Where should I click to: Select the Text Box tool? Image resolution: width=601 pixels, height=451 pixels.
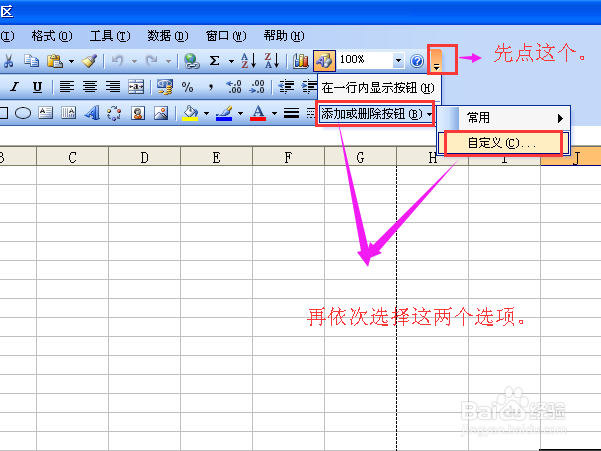(46, 113)
